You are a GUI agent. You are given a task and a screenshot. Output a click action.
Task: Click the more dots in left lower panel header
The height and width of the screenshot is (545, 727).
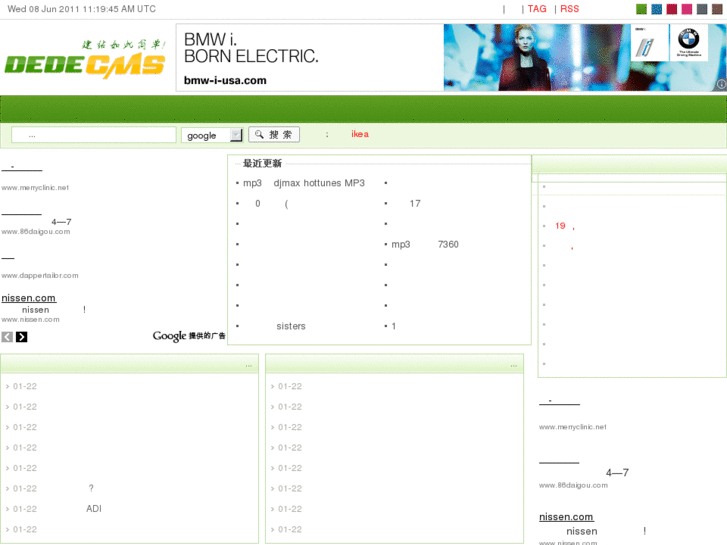[249, 366]
